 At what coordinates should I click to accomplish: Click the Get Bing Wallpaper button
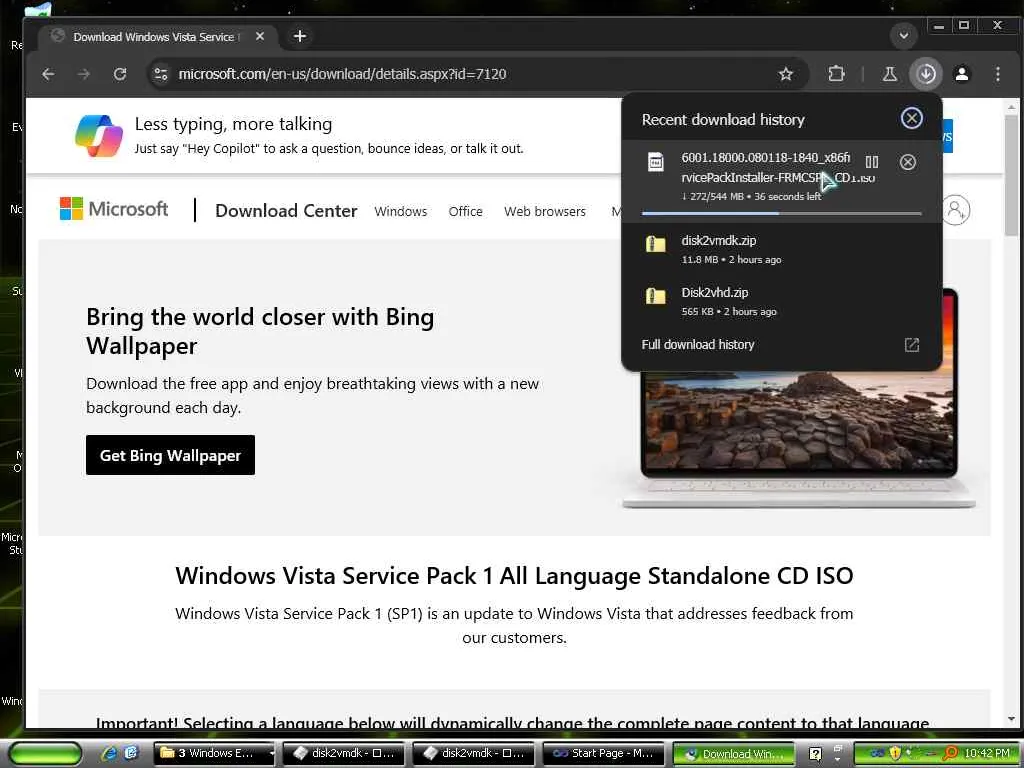[x=170, y=455]
